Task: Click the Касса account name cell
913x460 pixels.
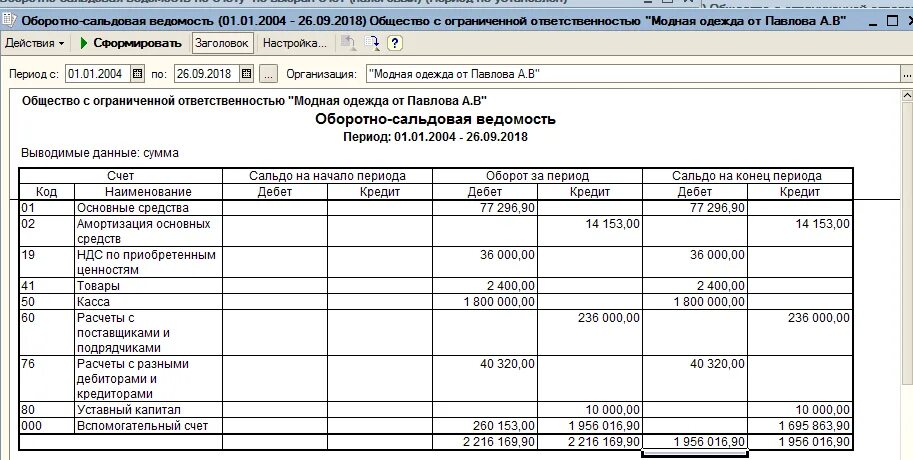Action: 148,302
